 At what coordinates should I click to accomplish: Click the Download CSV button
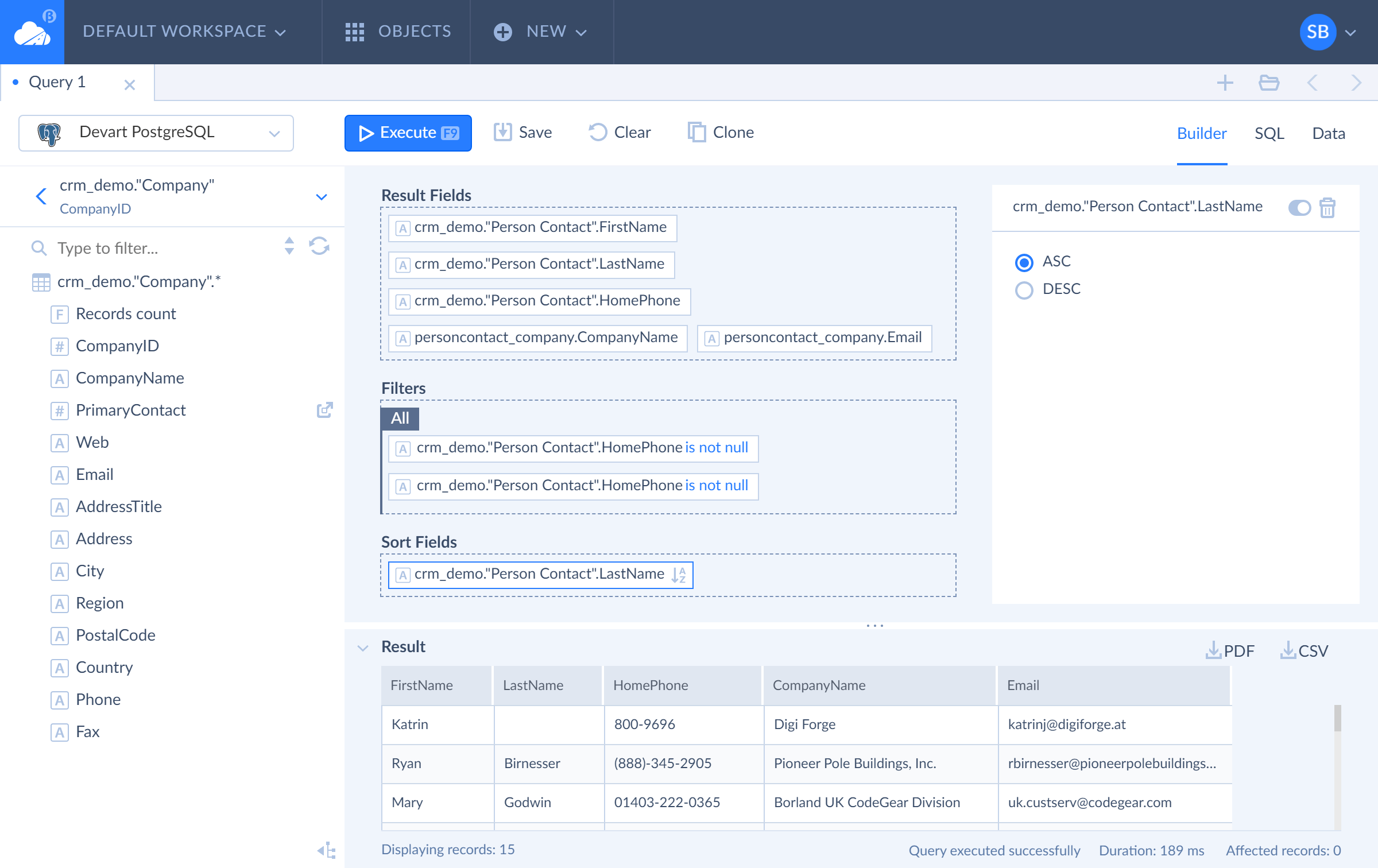click(1305, 651)
